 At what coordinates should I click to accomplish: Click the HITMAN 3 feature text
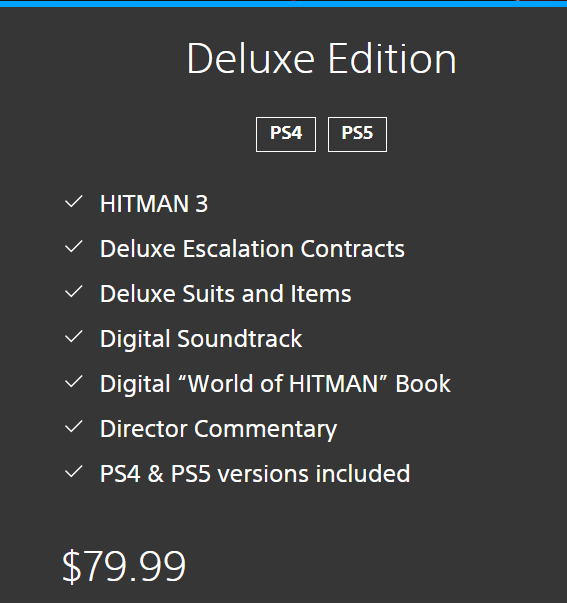click(x=154, y=203)
